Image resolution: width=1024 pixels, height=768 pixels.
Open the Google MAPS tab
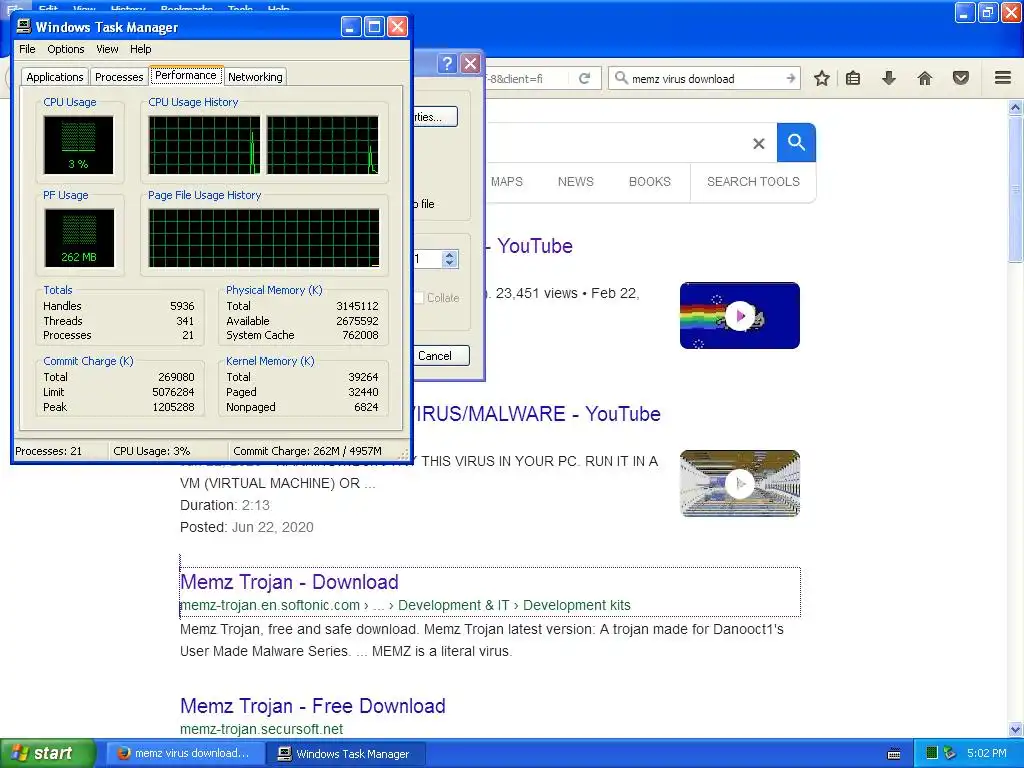click(x=507, y=182)
